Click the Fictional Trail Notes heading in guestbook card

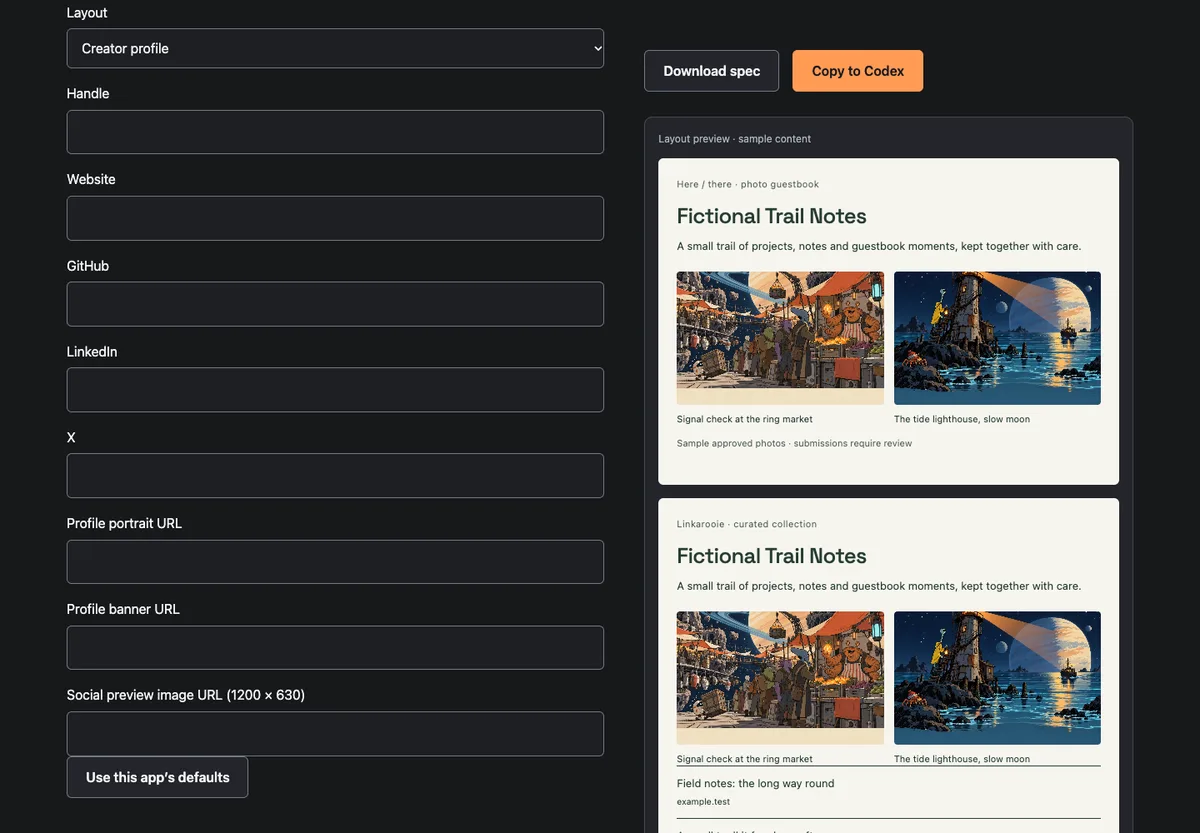click(771, 216)
